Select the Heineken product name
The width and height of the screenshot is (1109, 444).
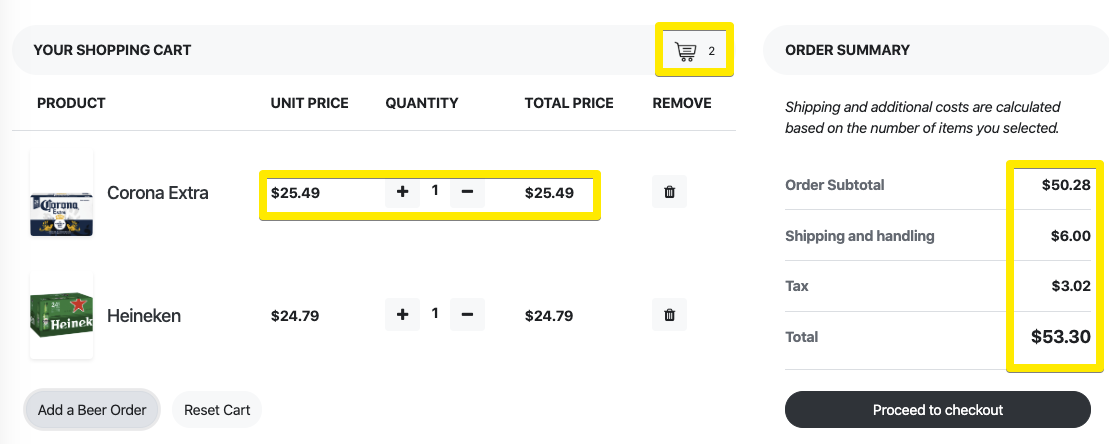144,316
